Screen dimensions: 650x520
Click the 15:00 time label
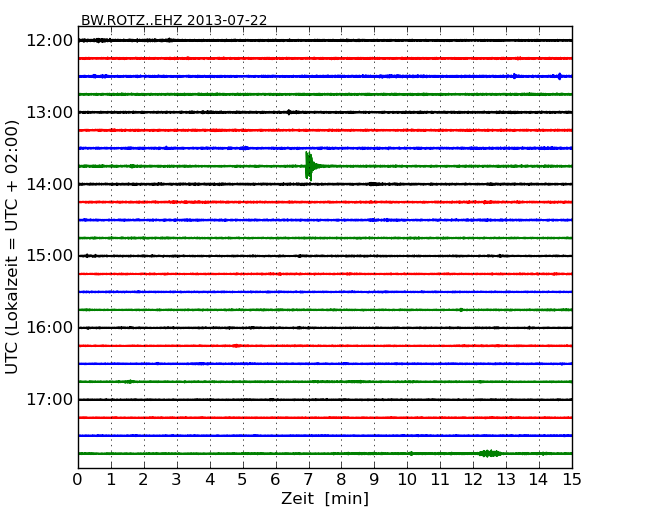point(49,256)
